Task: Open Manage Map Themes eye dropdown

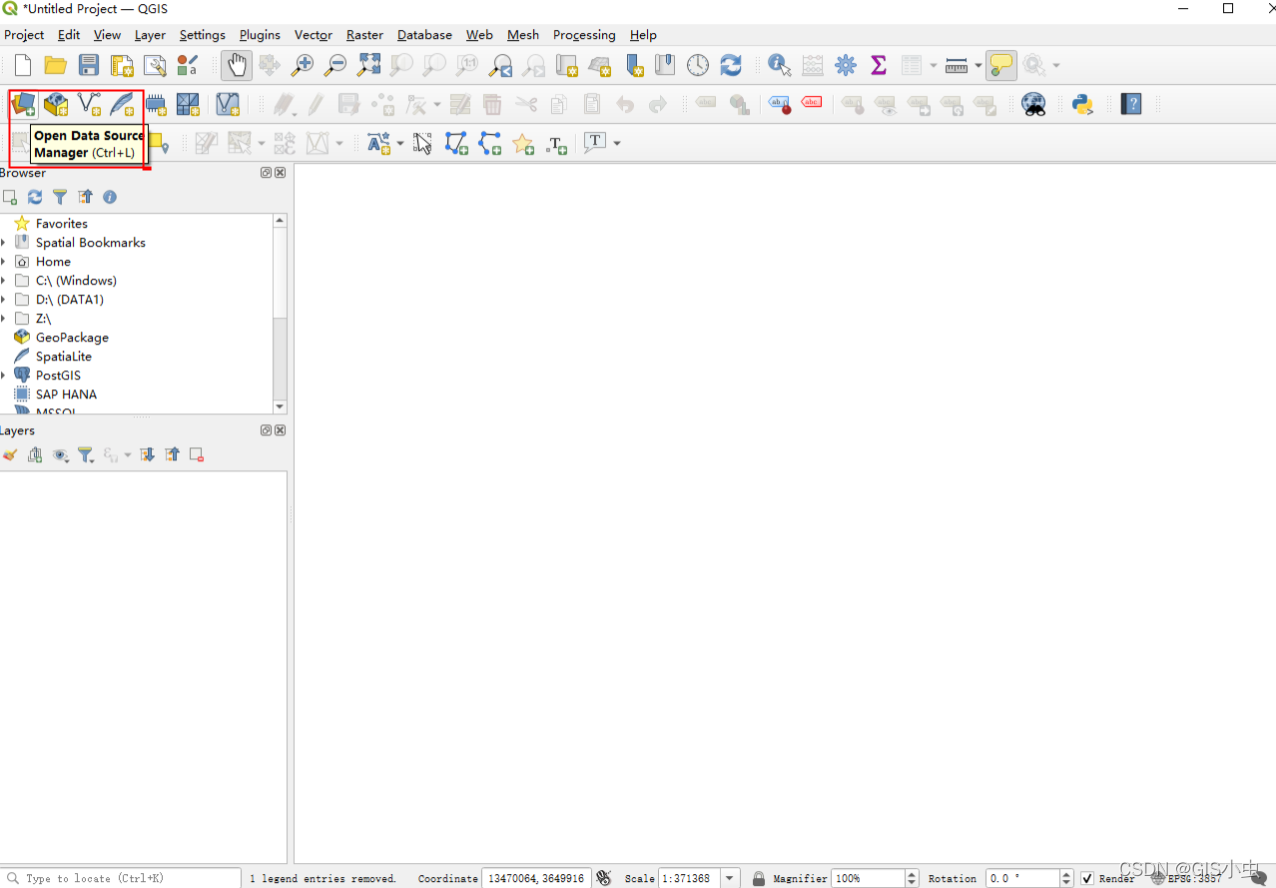Action: coord(61,455)
